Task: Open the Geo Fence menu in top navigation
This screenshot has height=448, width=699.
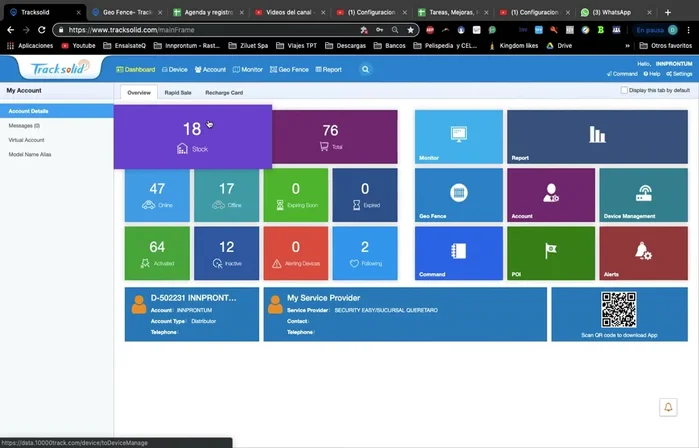Action: point(289,70)
